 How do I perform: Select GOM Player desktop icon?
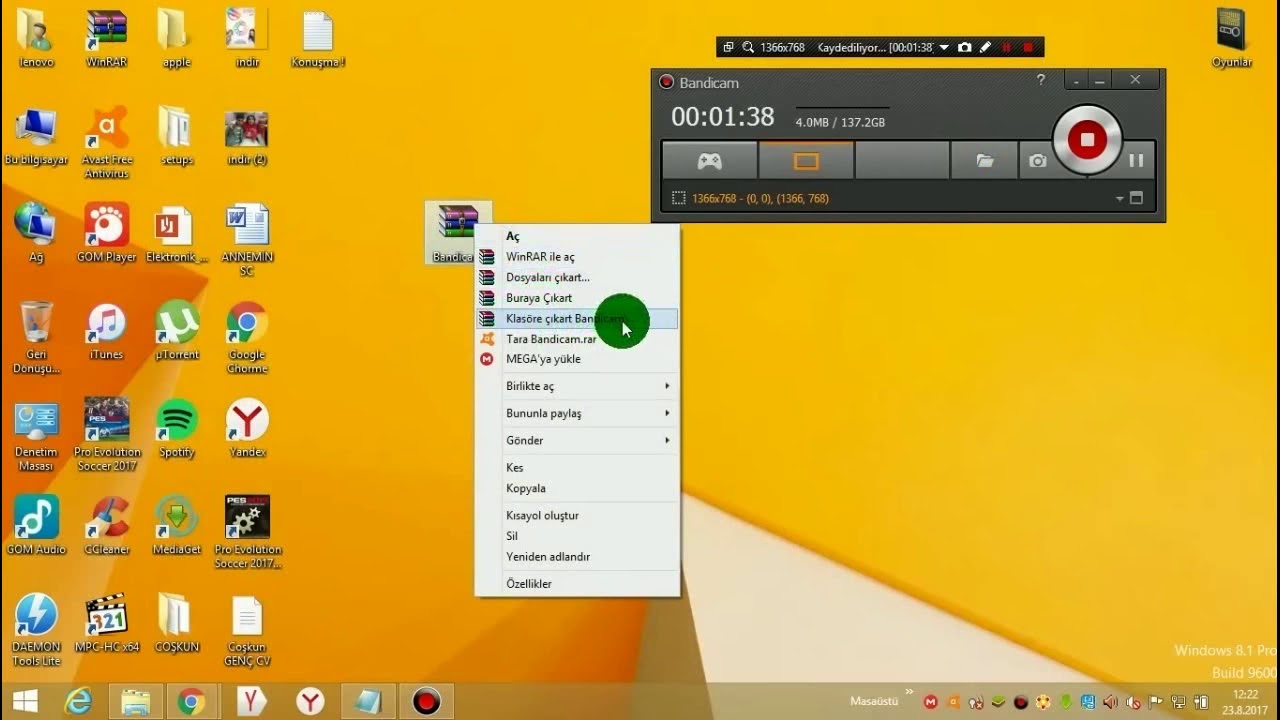click(x=106, y=233)
